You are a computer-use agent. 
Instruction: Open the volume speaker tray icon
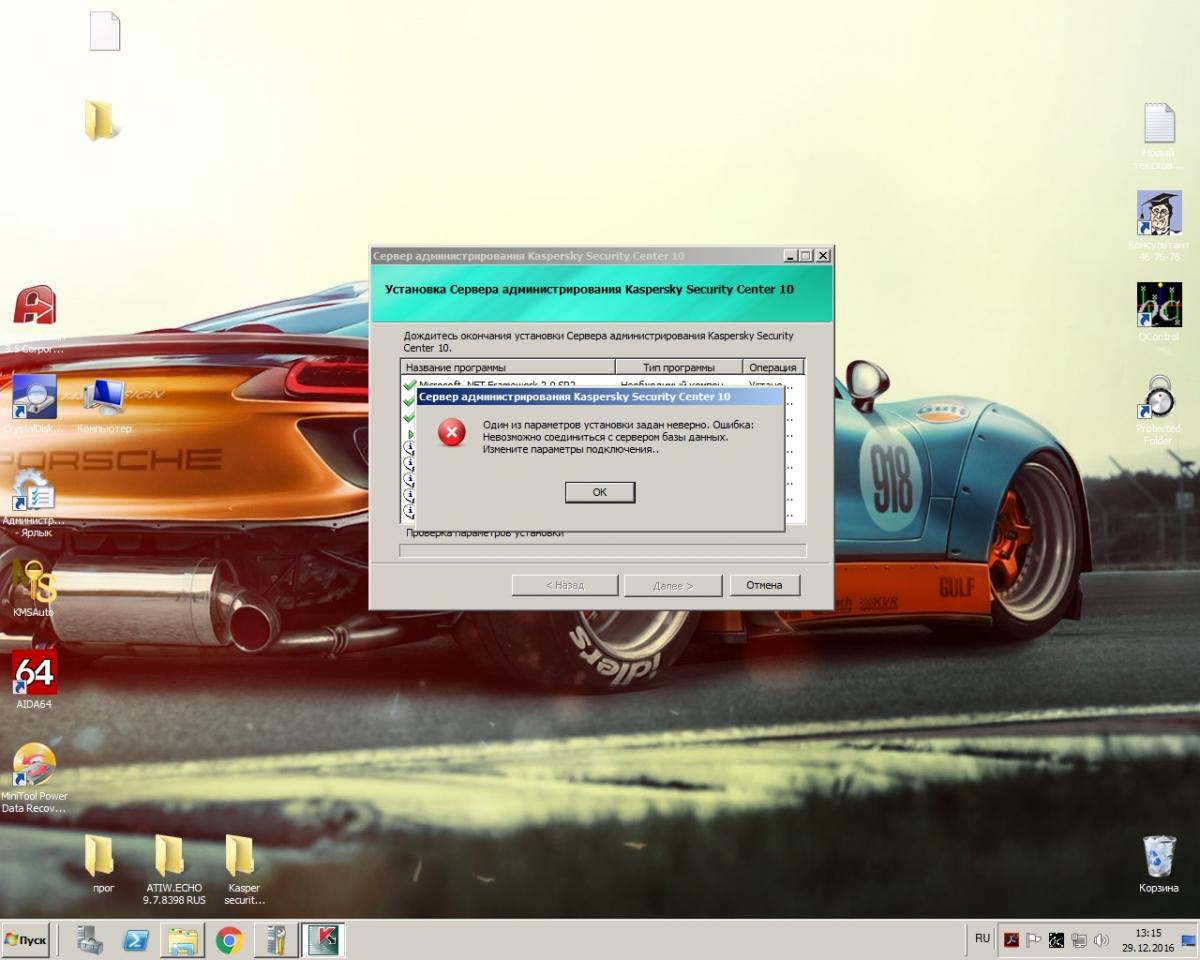[1101, 940]
